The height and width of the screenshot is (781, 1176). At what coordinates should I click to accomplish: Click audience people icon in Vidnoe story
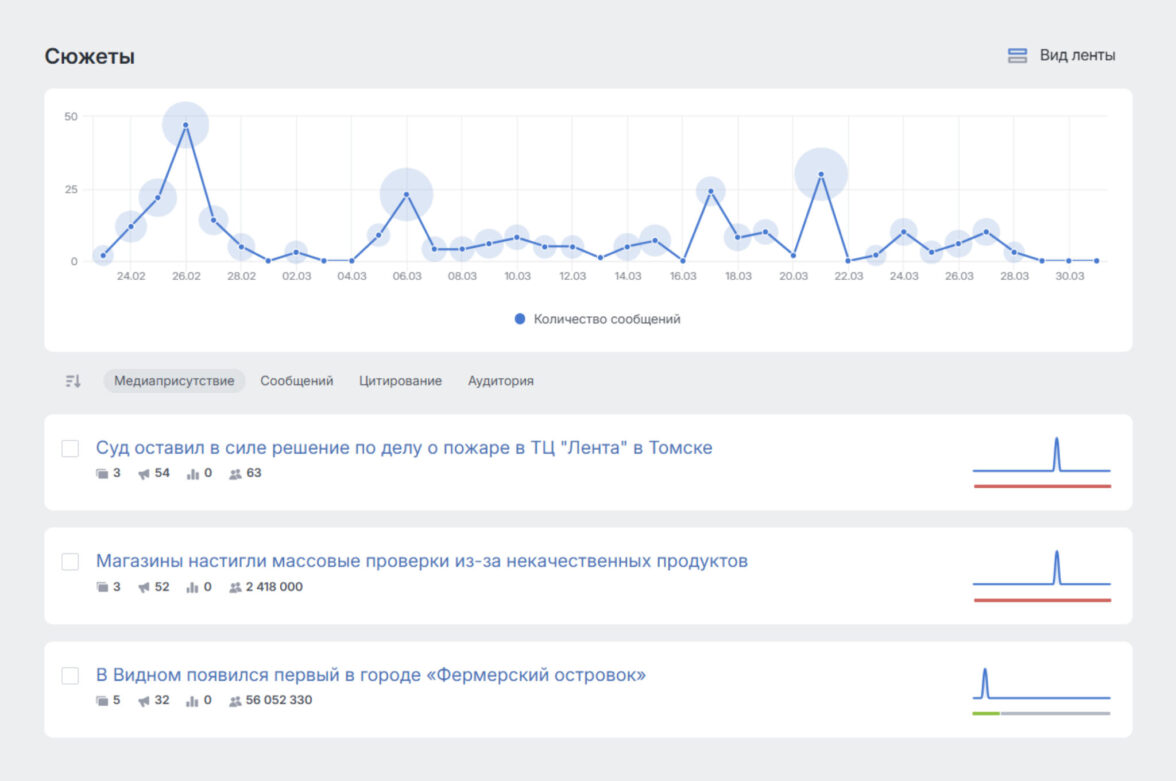(235, 701)
